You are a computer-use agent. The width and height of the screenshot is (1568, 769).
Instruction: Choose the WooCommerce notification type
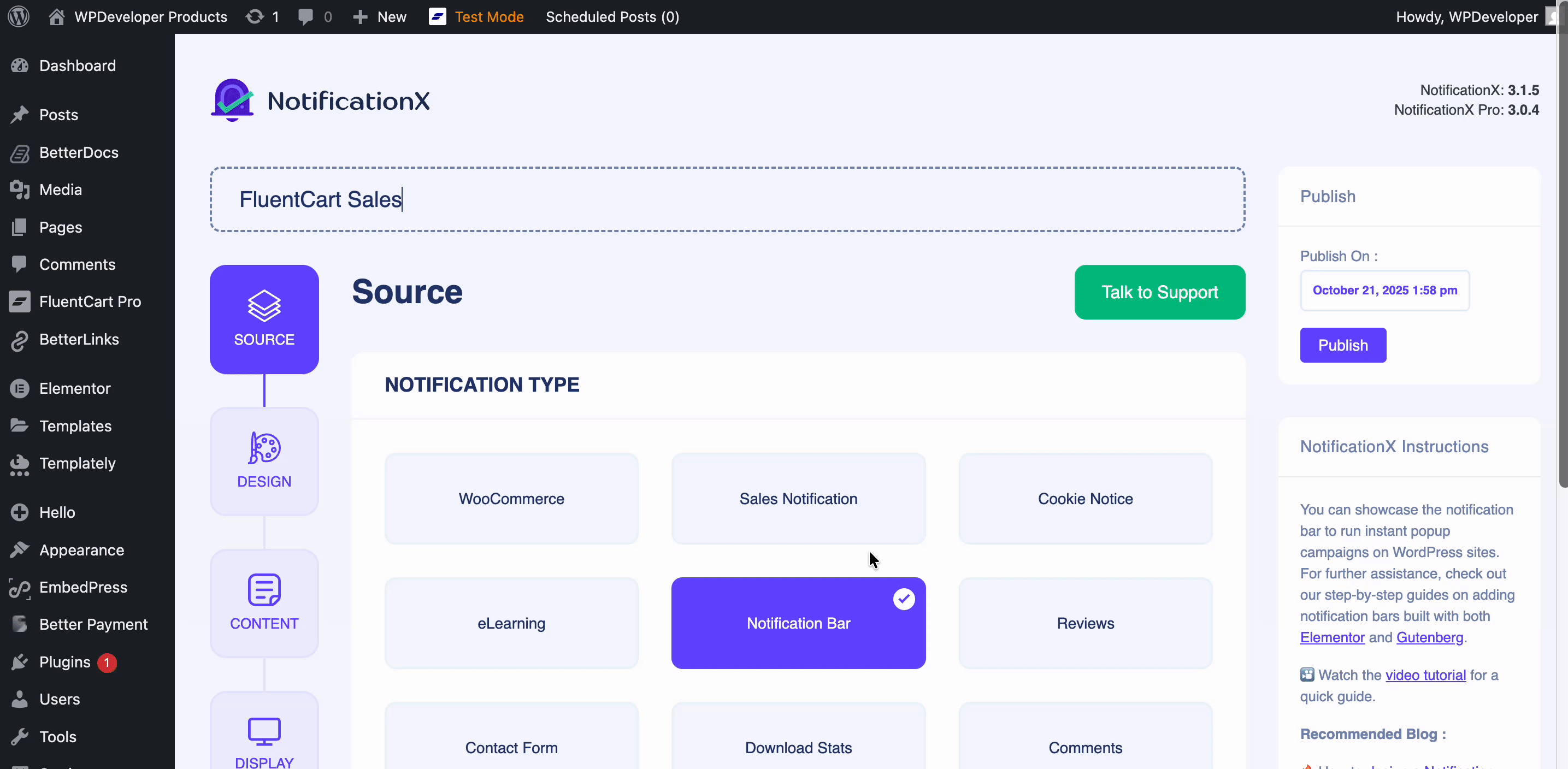(511, 498)
